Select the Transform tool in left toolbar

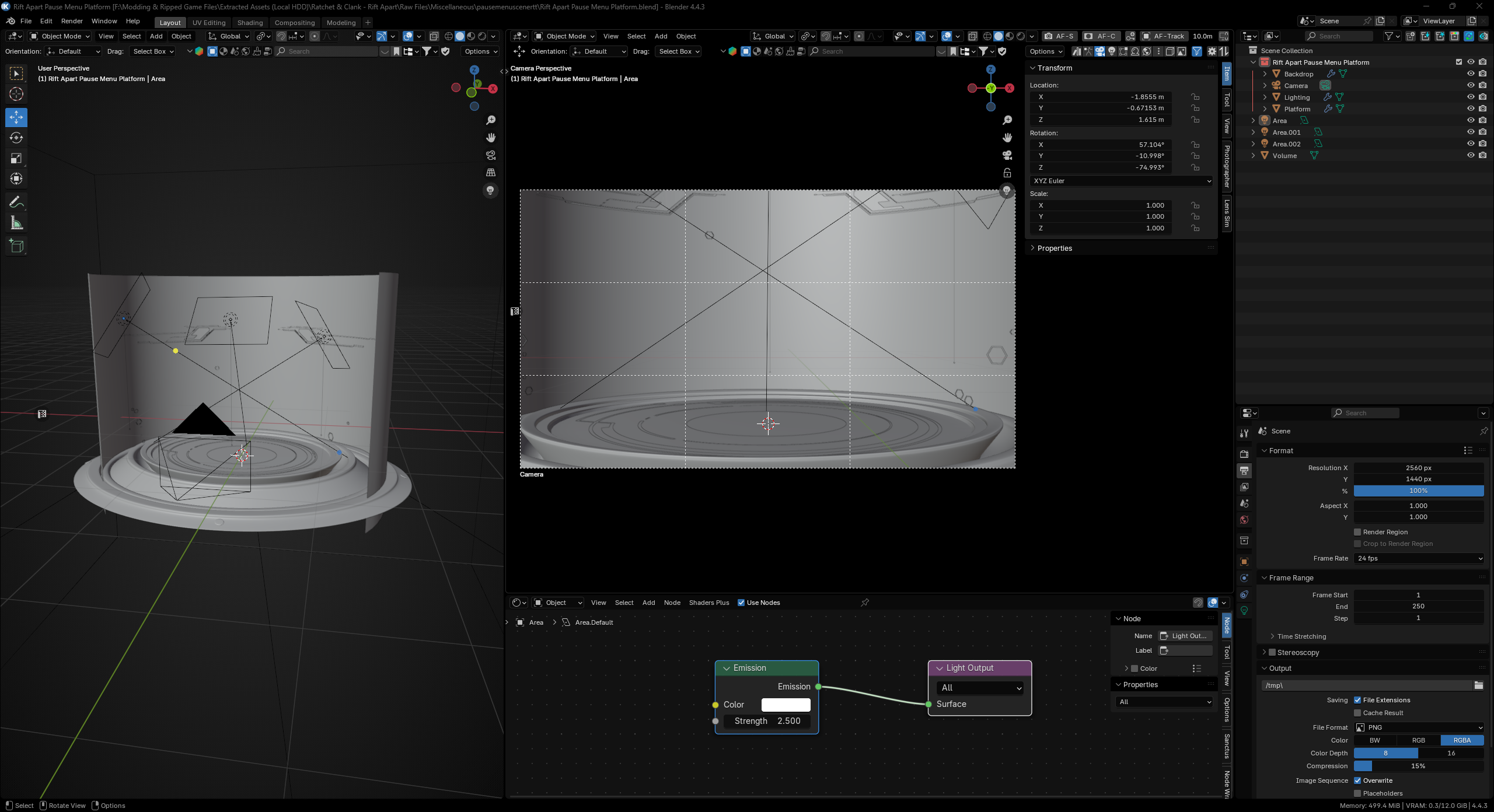(16, 178)
